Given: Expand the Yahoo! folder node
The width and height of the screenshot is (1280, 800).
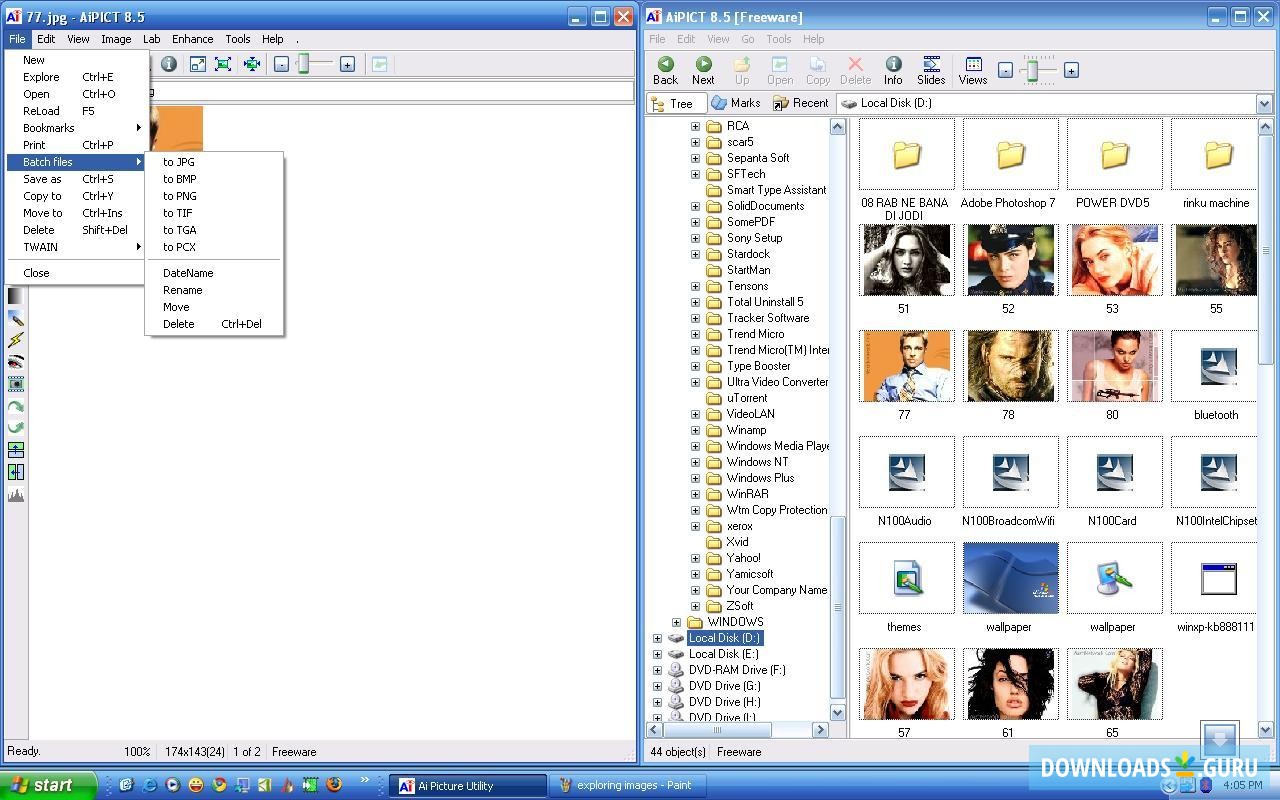Looking at the screenshot, I should click(x=695, y=558).
